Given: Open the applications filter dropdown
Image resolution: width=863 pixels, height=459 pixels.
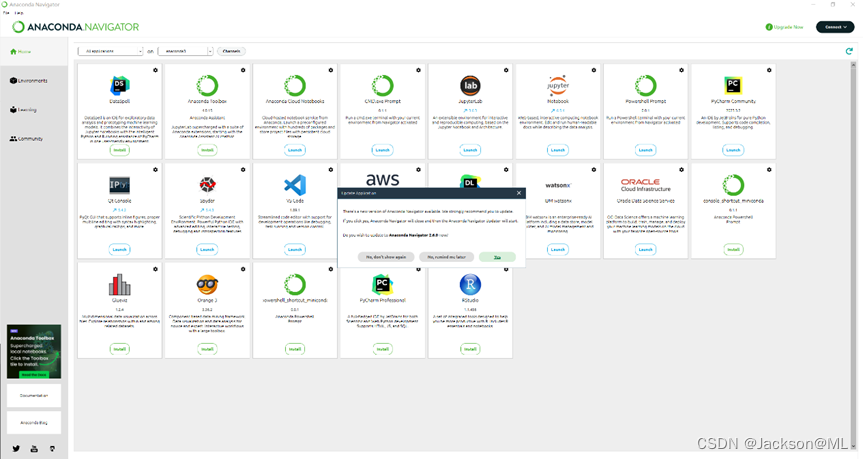Looking at the screenshot, I should 110,51.
